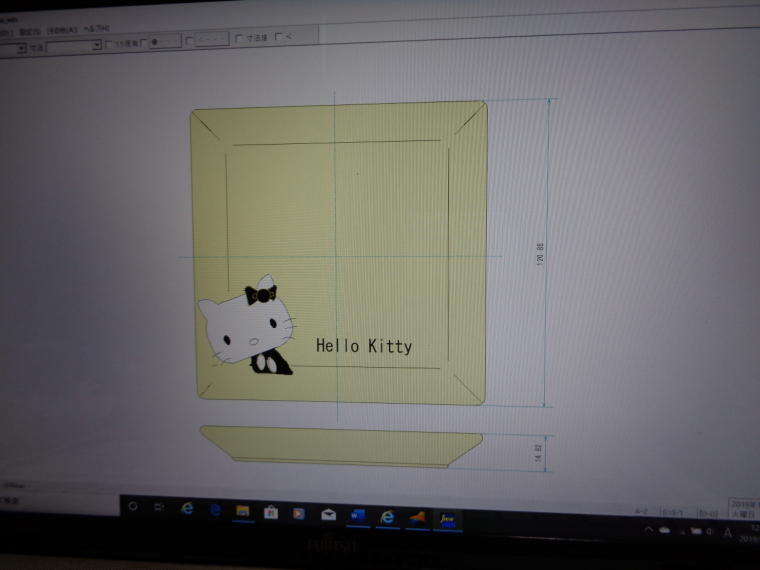Image resolution: width=760 pixels, height=570 pixels.
Task: Switch to the Jw_cad app on the taskbar
Action: point(447,520)
